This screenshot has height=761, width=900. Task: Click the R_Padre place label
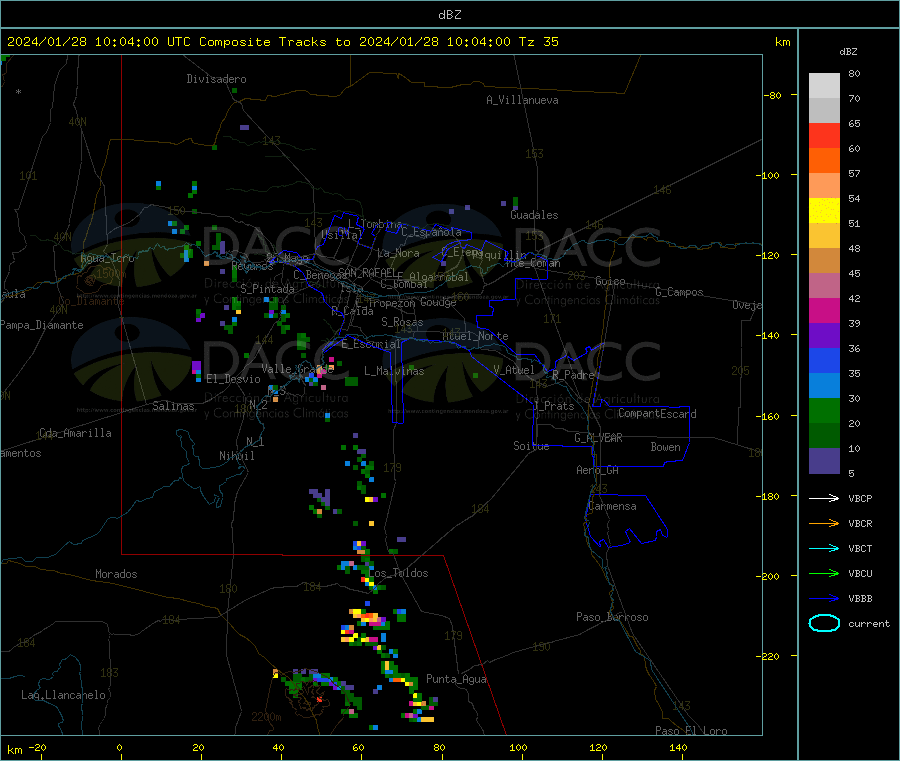pos(573,375)
